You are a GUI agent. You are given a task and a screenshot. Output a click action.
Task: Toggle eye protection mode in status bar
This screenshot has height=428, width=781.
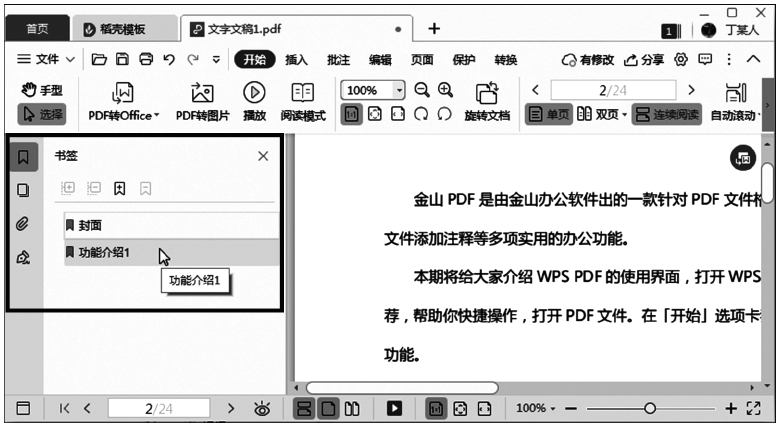[263, 408]
